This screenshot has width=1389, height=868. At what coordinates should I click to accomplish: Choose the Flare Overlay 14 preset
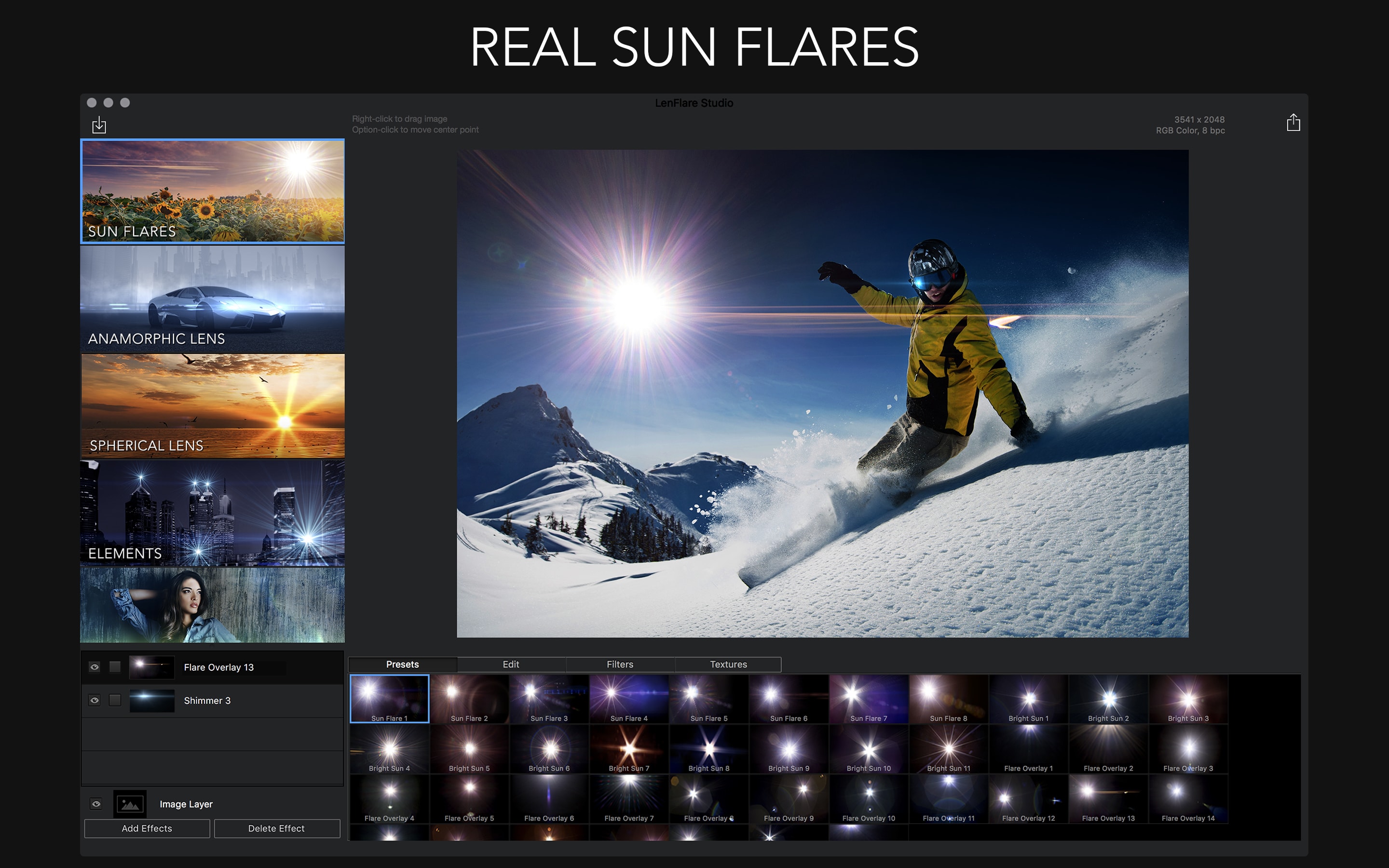pyautogui.click(x=1188, y=799)
